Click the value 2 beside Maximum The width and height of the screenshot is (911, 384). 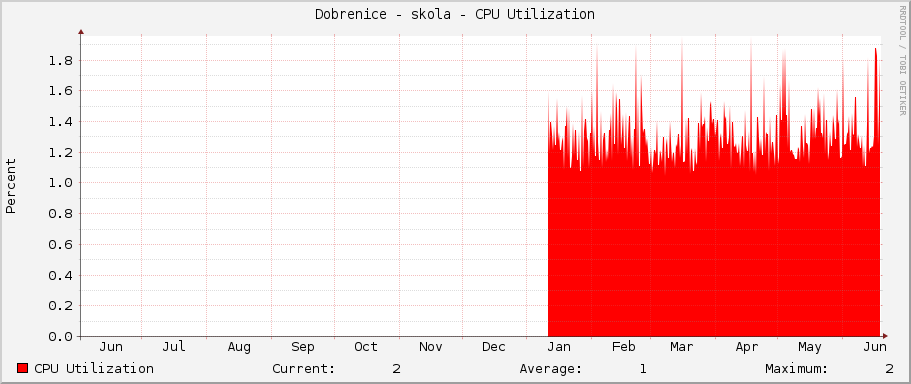tap(890, 368)
